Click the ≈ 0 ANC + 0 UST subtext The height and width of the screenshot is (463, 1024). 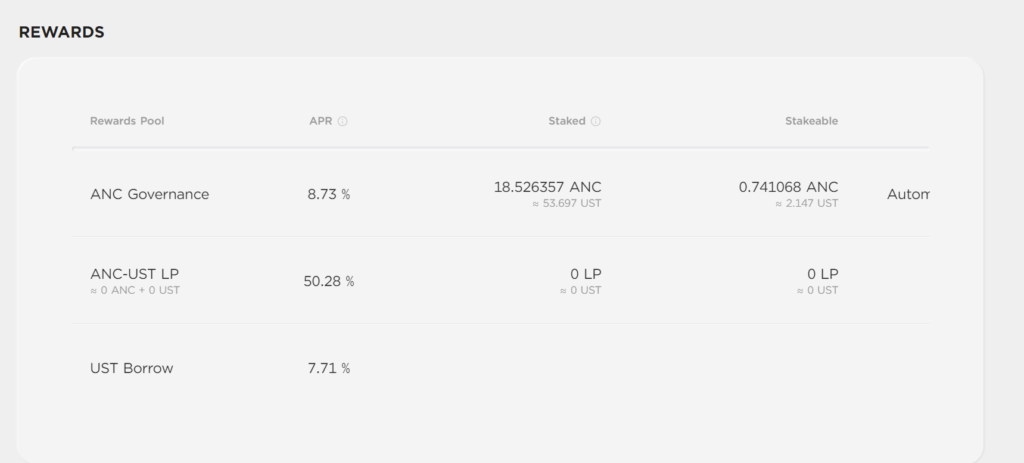(135, 291)
